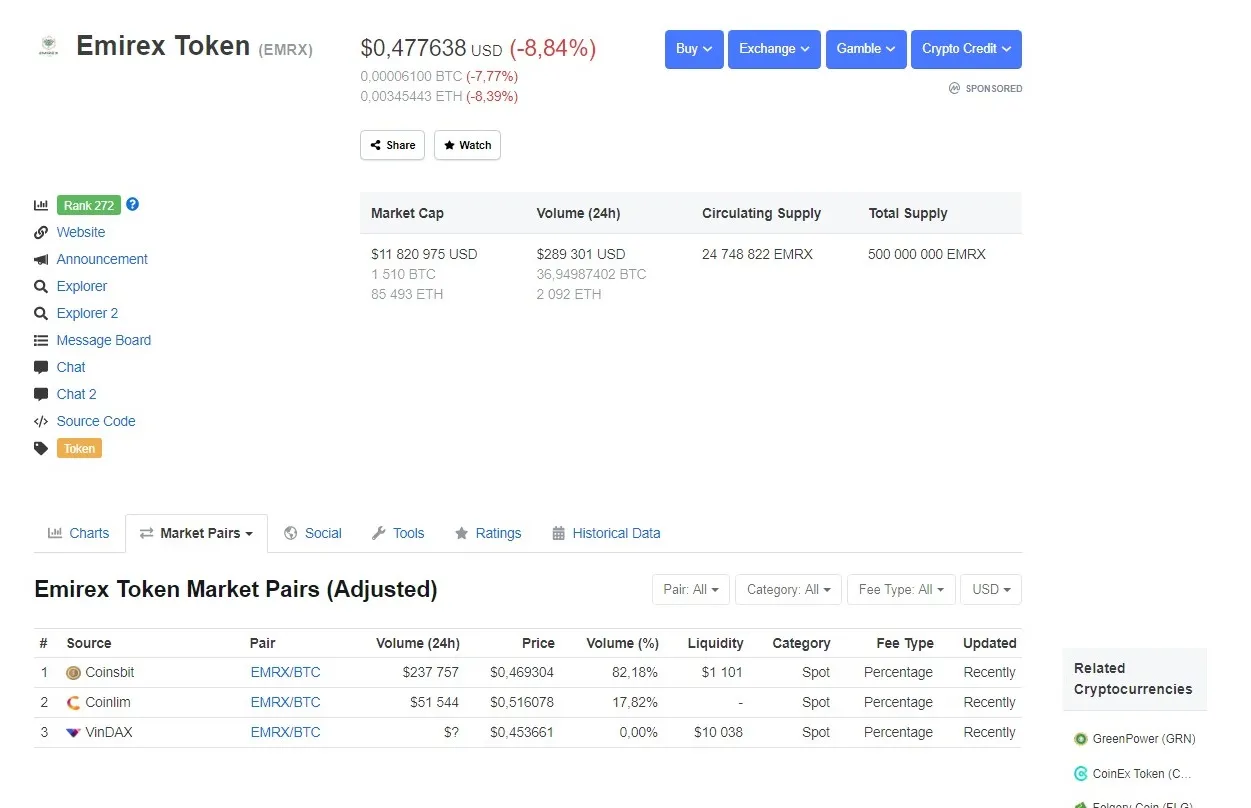The image size is (1251, 808).
Task: Click the $11 820 975 USD market cap
Action: pos(424,254)
